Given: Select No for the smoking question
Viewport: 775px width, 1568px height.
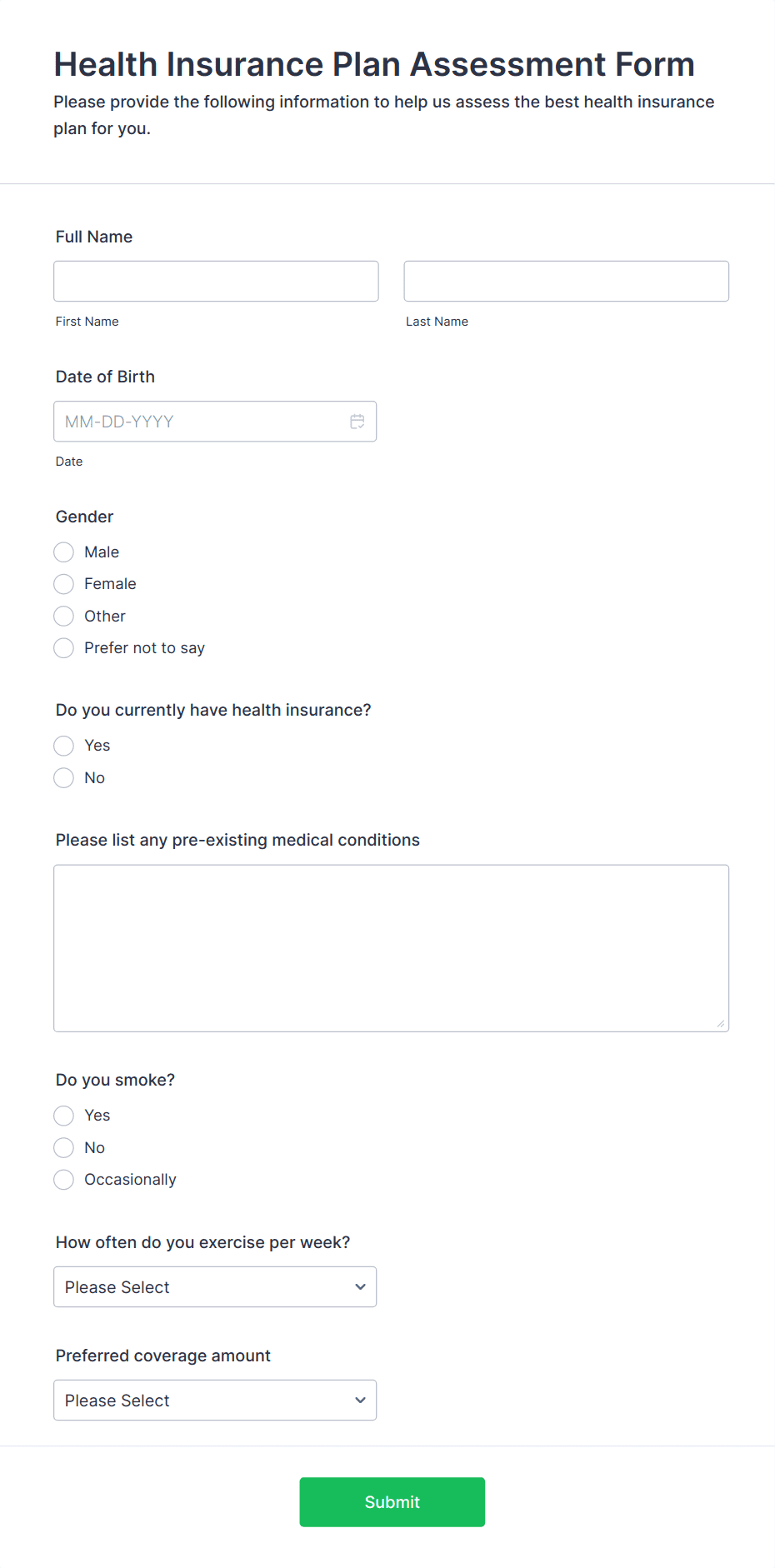Looking at the screenshot, I should 64,1148.
